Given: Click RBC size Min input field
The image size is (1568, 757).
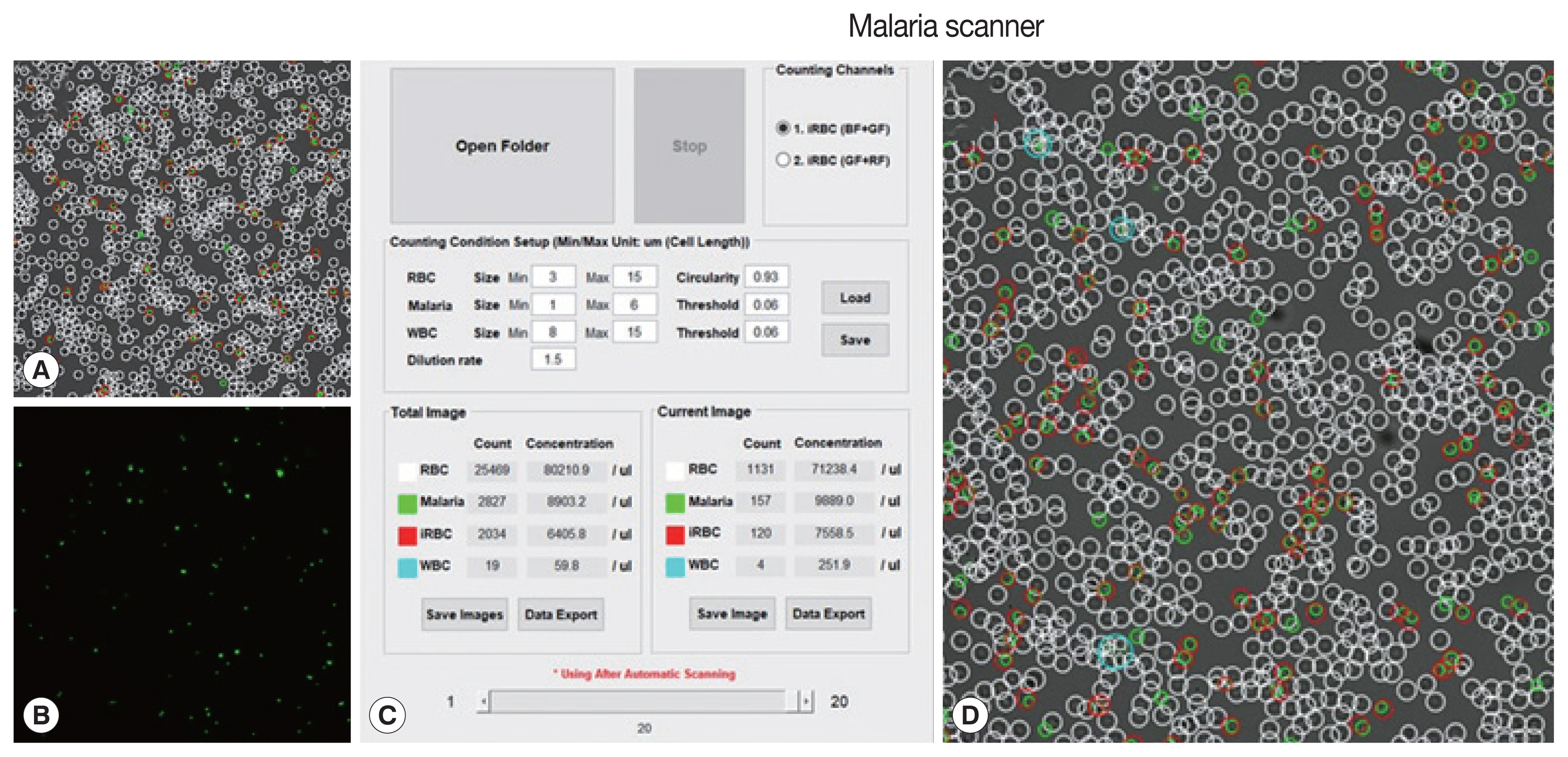Looking at the screenshot, I should (553, 277).
